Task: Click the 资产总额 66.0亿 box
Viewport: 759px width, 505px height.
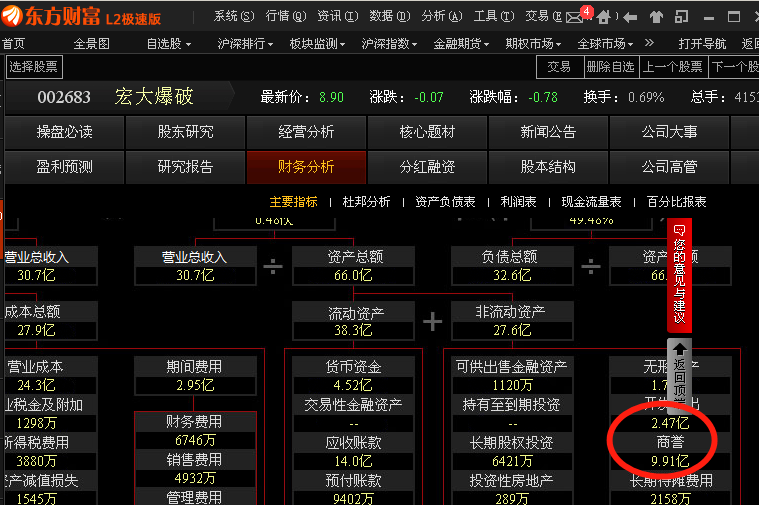Action: (x=353, y=266)
